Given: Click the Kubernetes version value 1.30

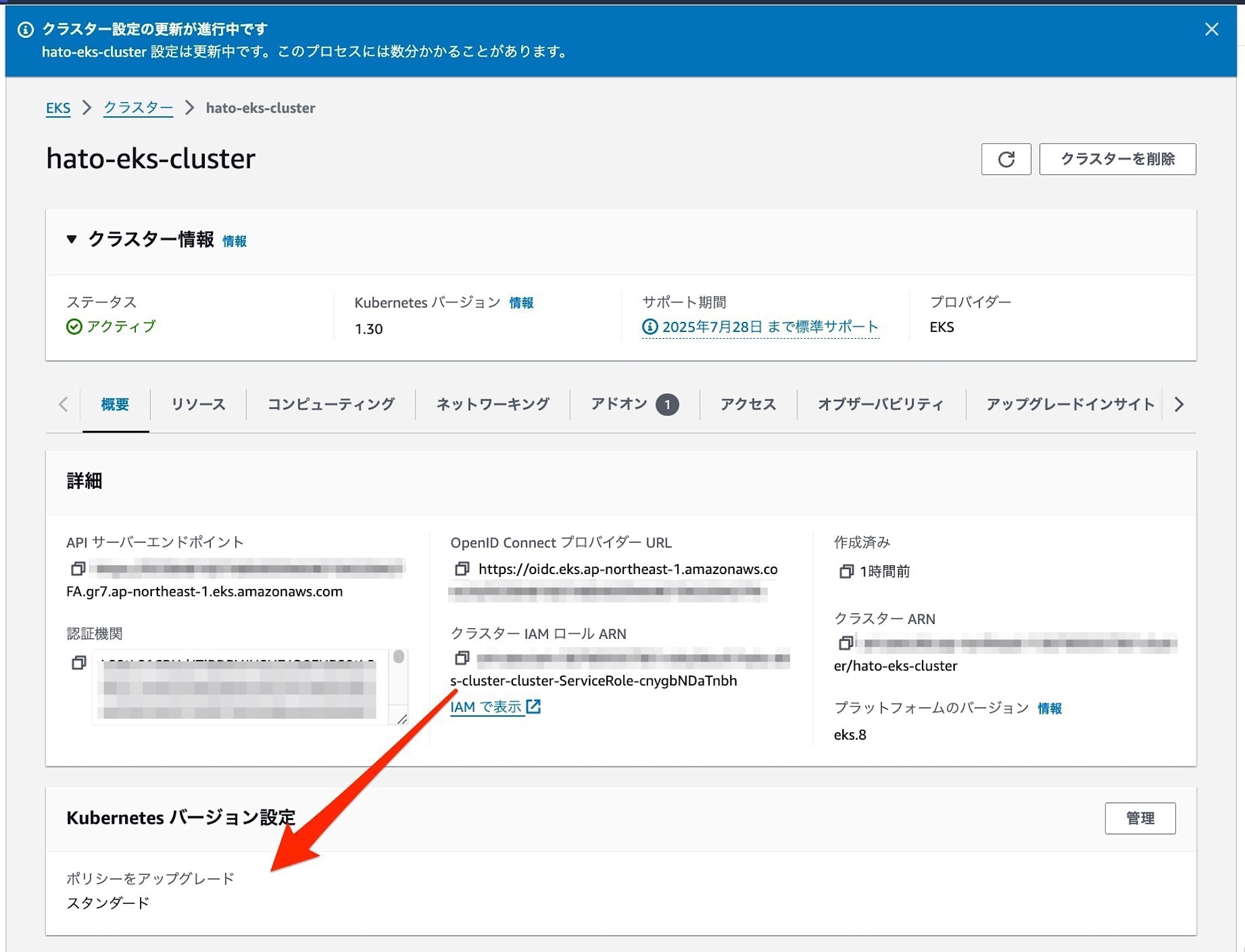Looking at the screenshot, I should point(369,329).
